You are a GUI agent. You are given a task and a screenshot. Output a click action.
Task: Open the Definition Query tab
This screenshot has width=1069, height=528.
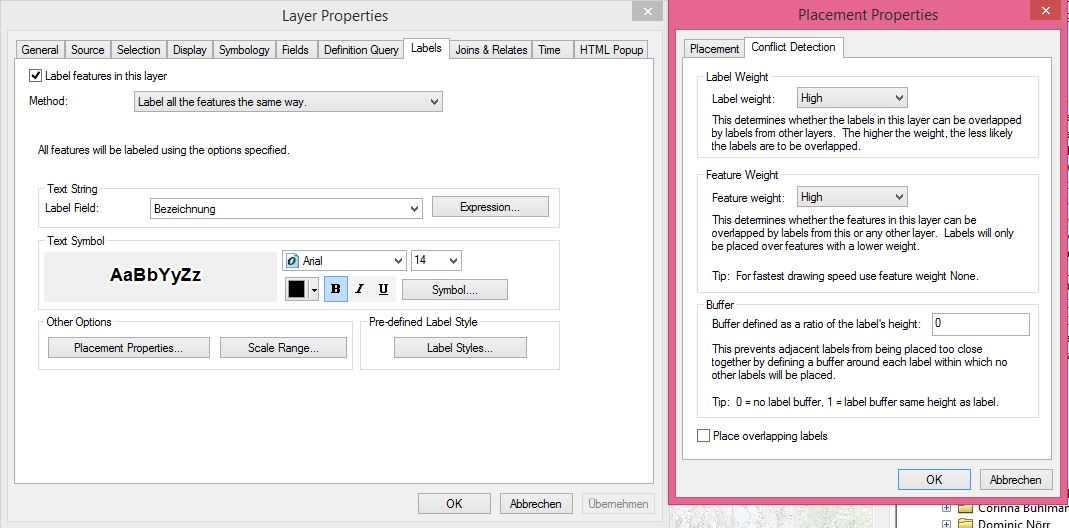click(361, 50)
